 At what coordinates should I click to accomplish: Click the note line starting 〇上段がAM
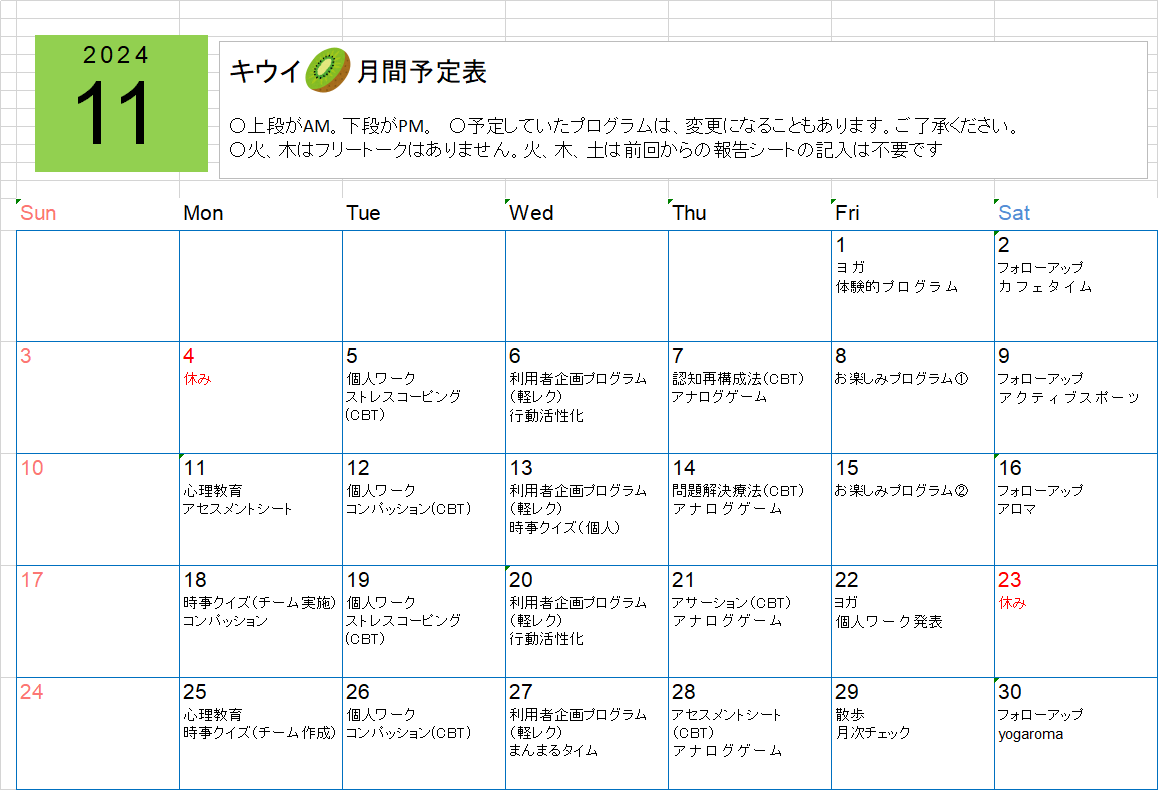click(x=625, y=126)
